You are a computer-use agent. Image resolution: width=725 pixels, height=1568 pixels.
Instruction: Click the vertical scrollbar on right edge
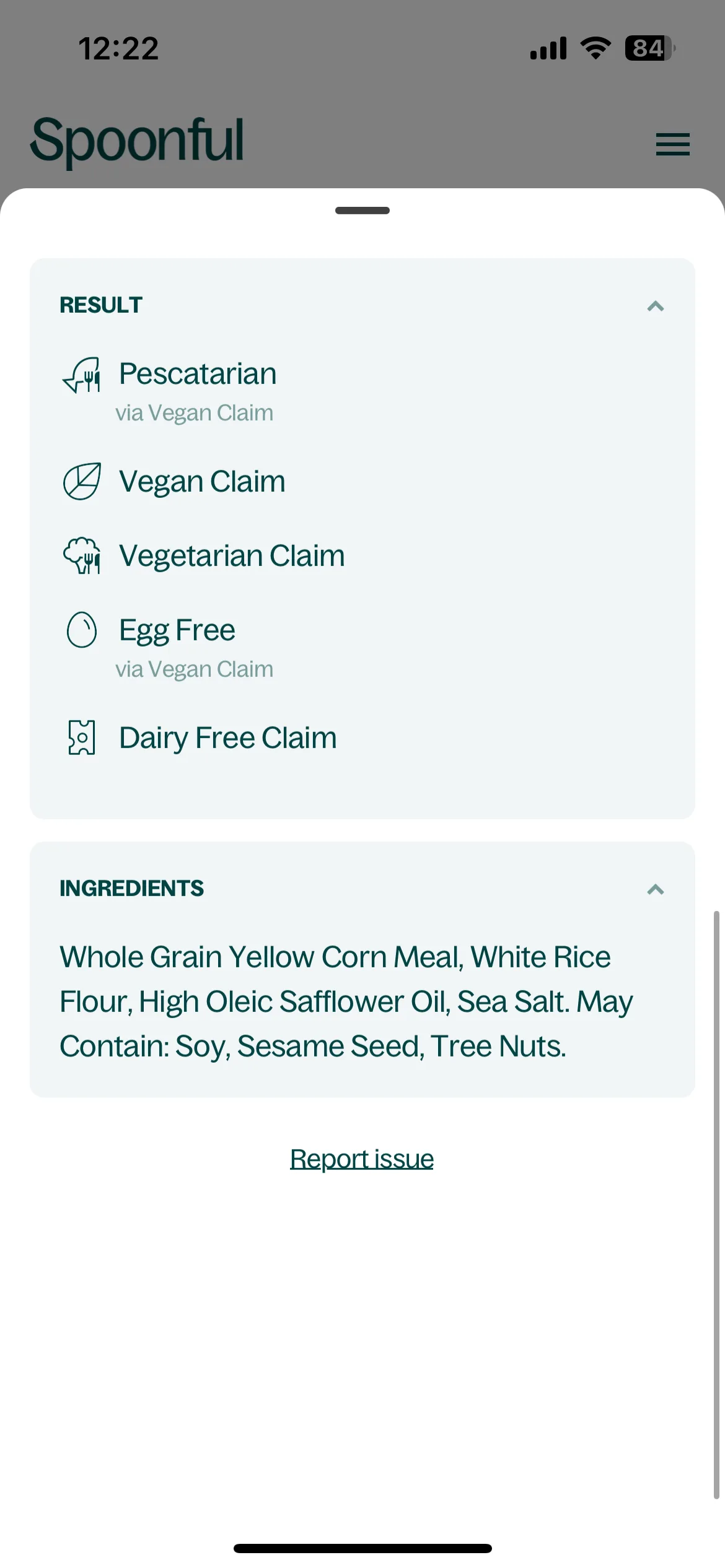716,1204
